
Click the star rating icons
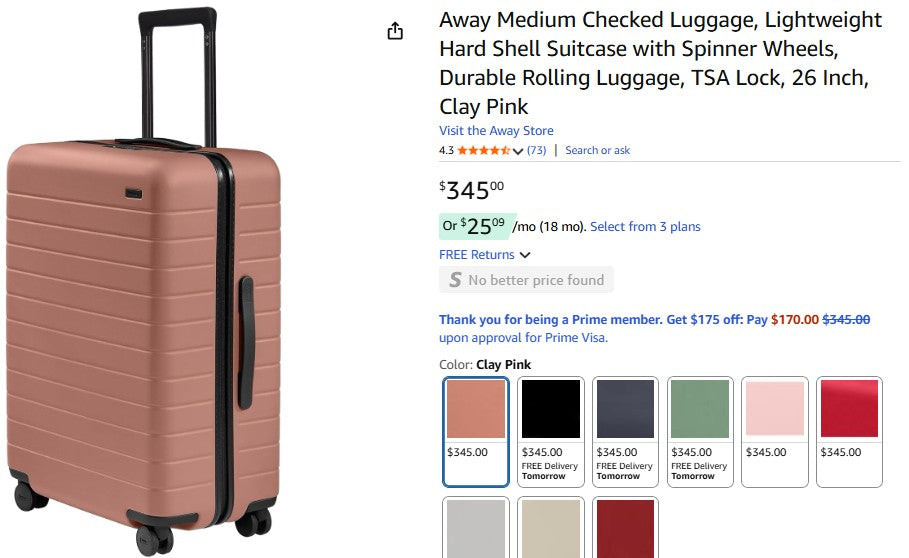(x=484, y=151)
